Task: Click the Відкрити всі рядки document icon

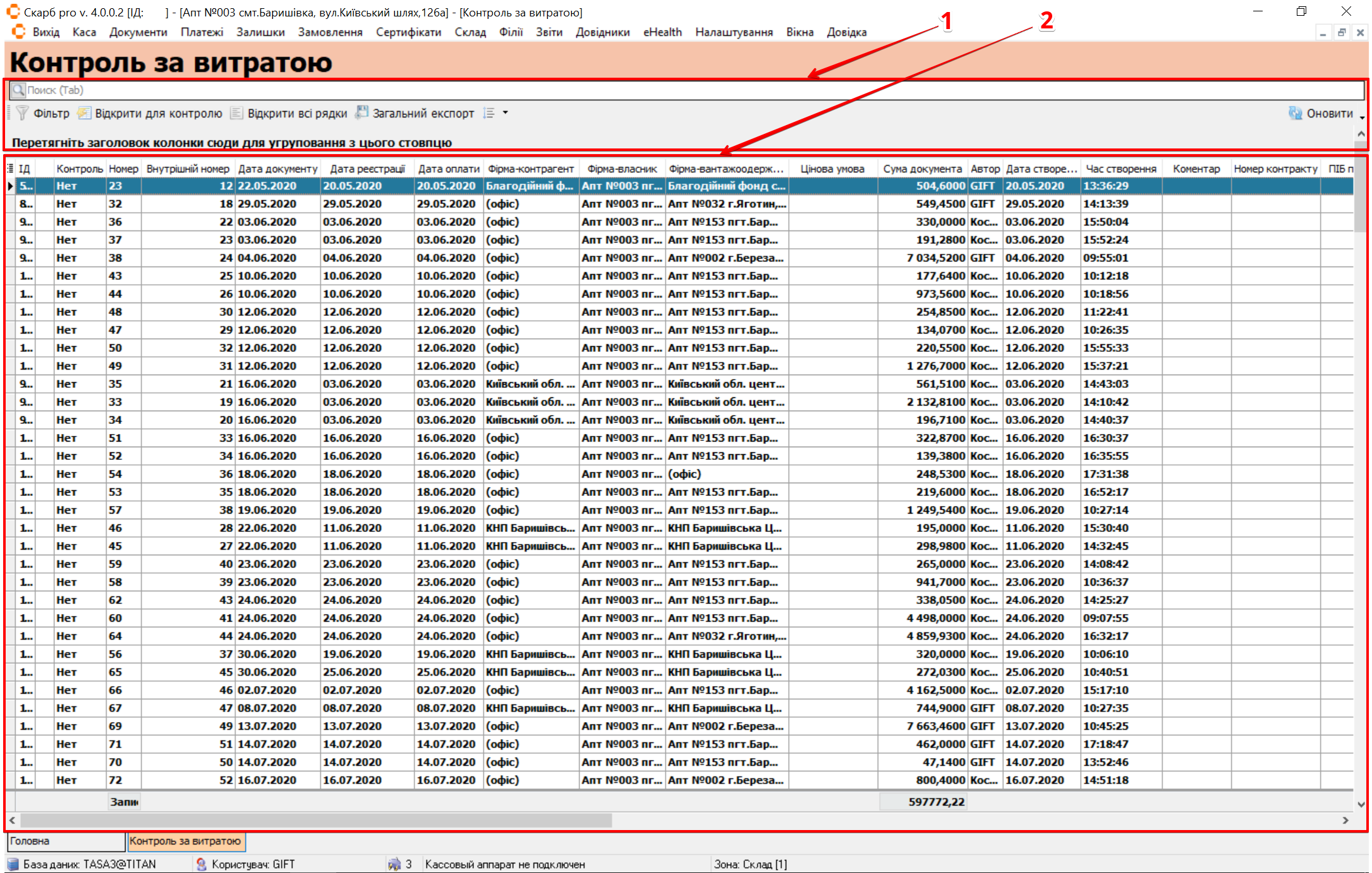Action: tap(236, 113)
